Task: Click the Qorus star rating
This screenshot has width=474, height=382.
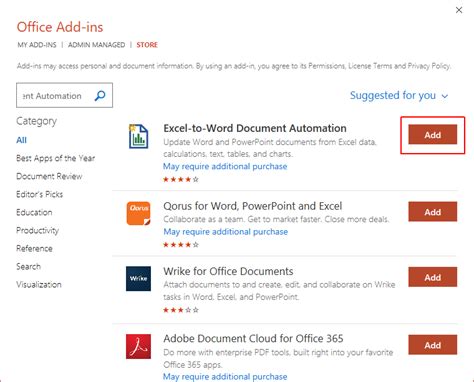Action: coord(181,245)
